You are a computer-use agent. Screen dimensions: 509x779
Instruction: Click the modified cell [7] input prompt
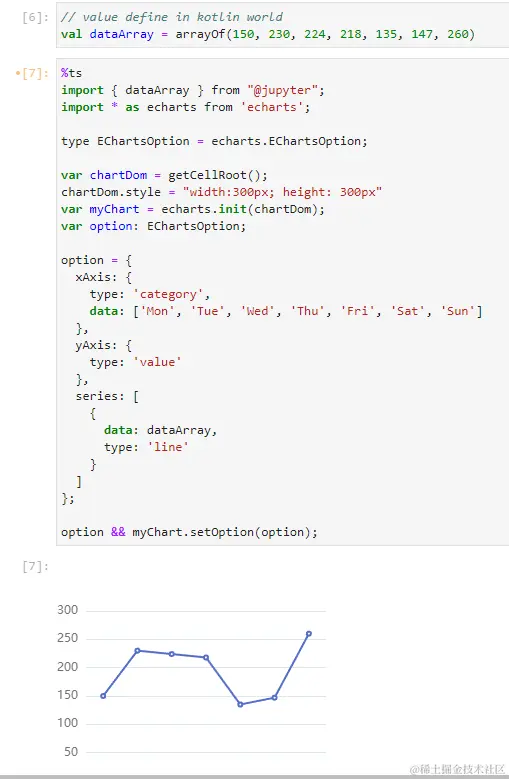[x=32, y=73]
